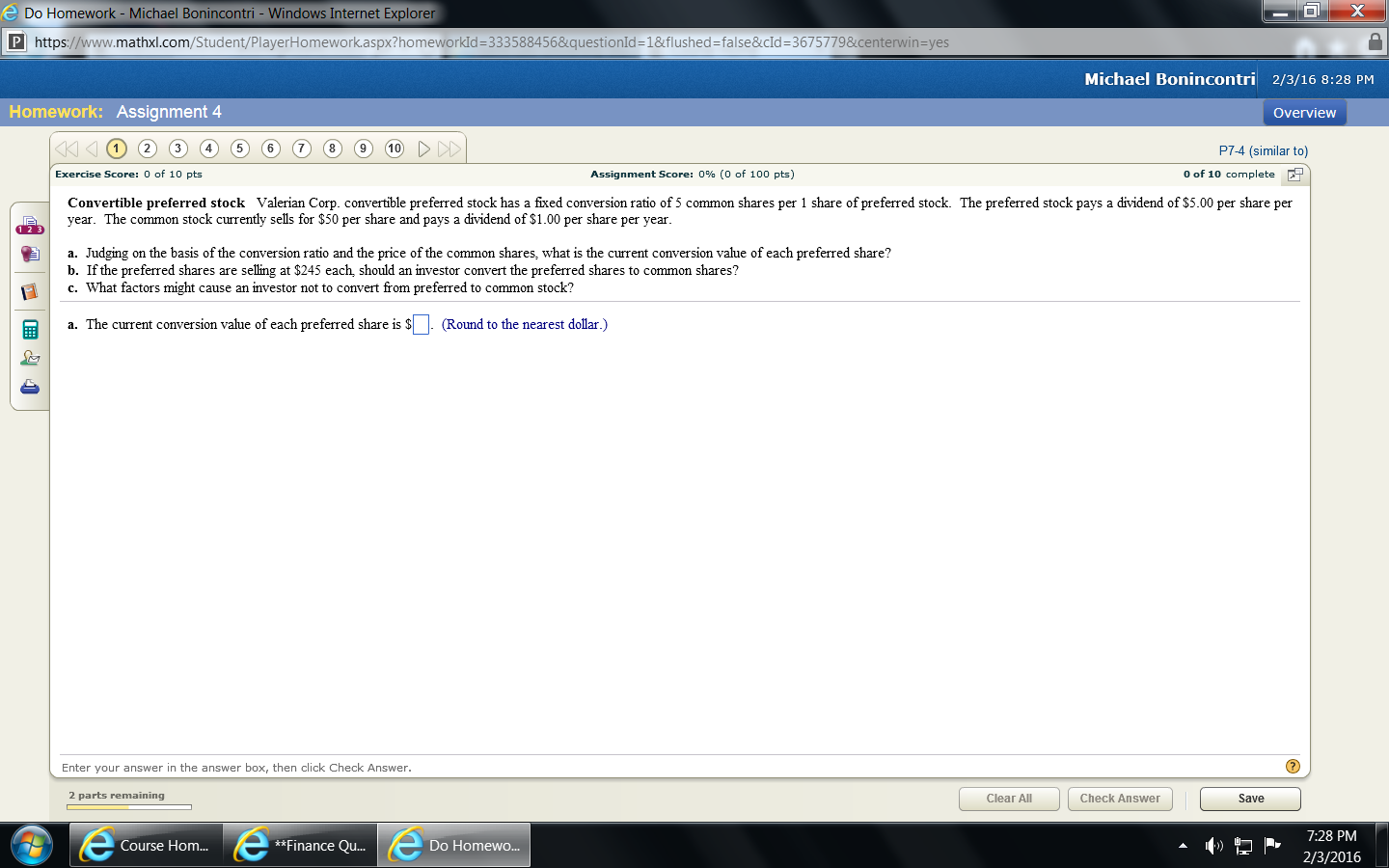Open the sample problems icon in sidebar
Viewport: 1389px width, 868px height.
click(29, 224)
